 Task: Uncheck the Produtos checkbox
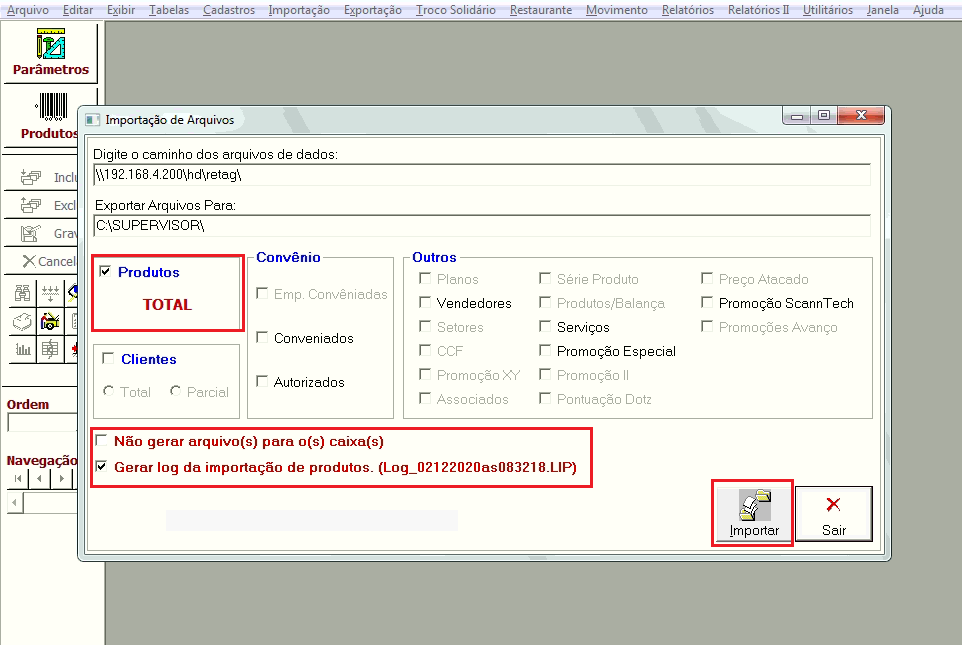(x=105, y=272)
